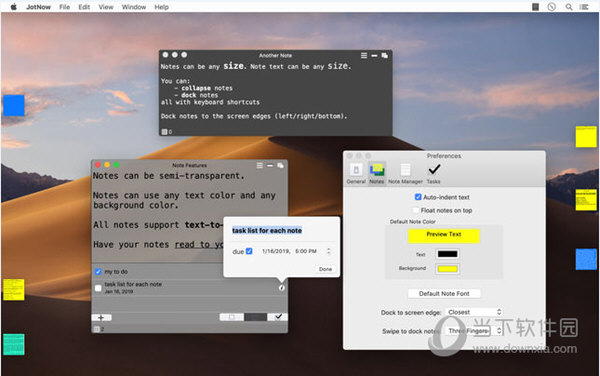Click the circular status icon in menu bar
Screen dimensions: 600x376
(551, 7)
